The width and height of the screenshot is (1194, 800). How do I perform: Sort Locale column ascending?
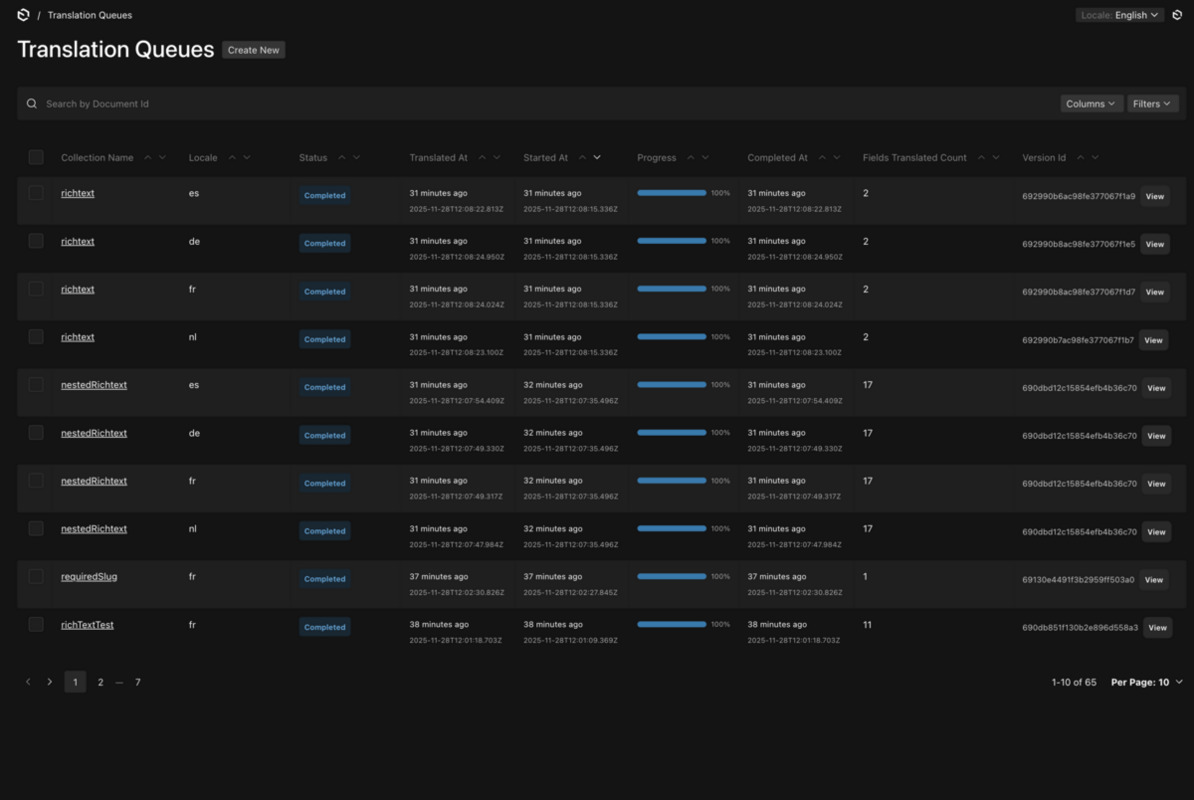[x=232, y=157]
